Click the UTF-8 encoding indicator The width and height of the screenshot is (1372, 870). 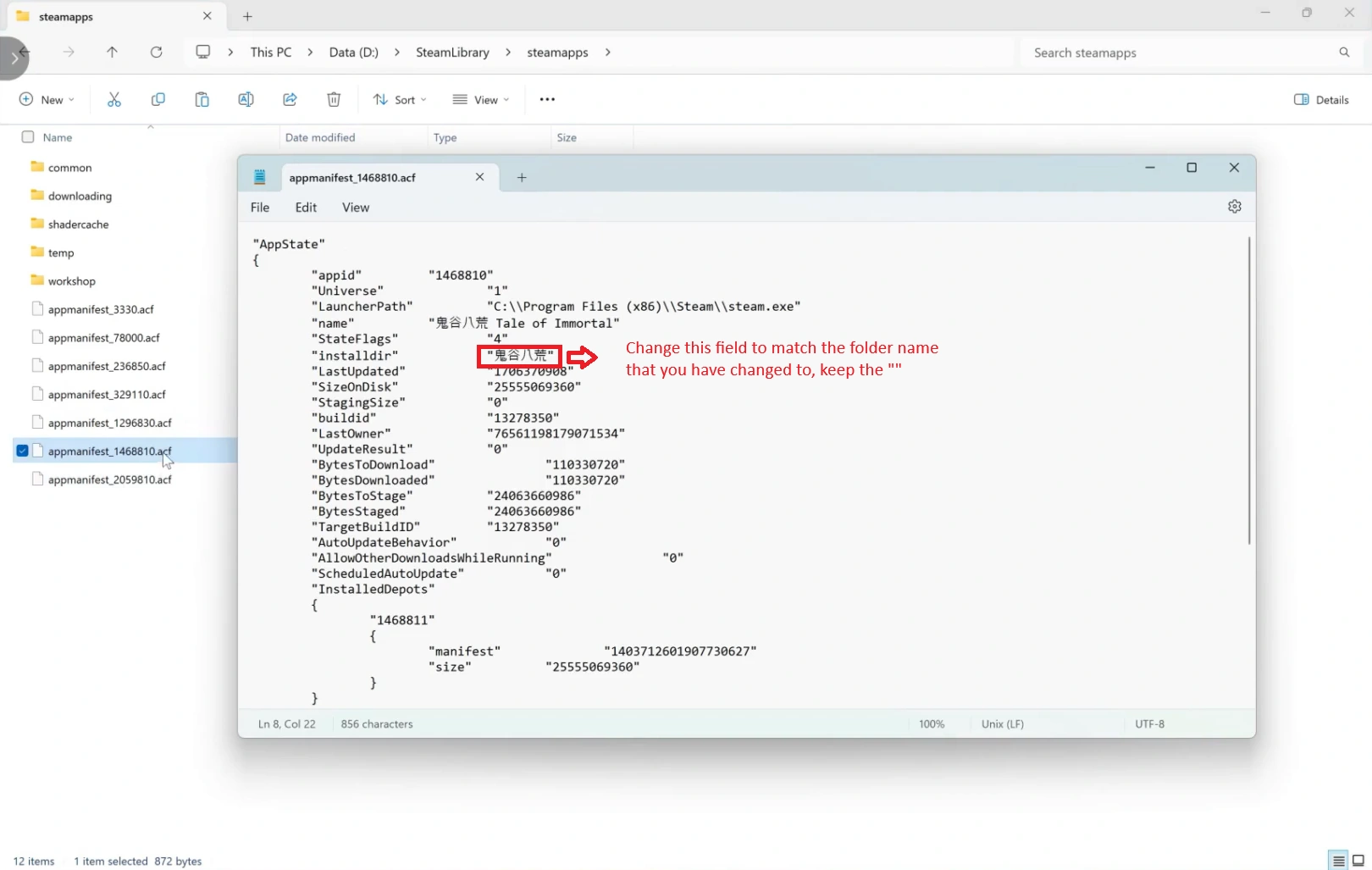(1149, 724)
